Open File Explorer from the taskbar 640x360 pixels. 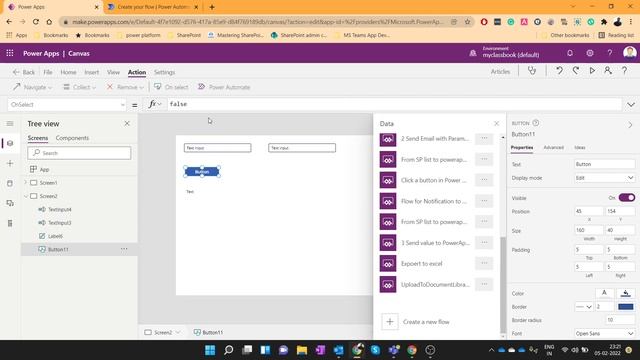(x=302, y=350)
